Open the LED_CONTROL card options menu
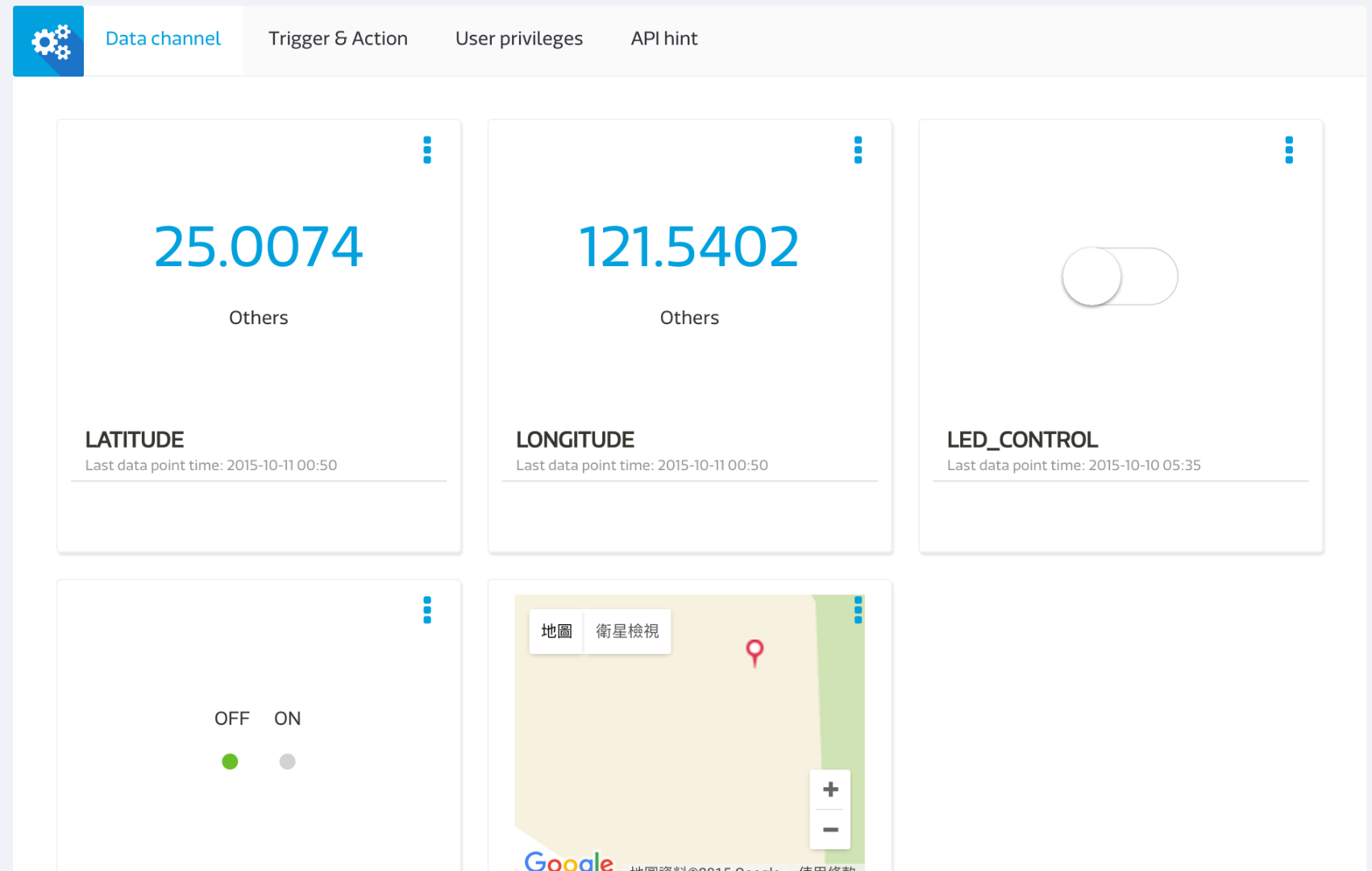This screenshot has height=871, width=1372. pyautogui.click(x=1289, y=150)
